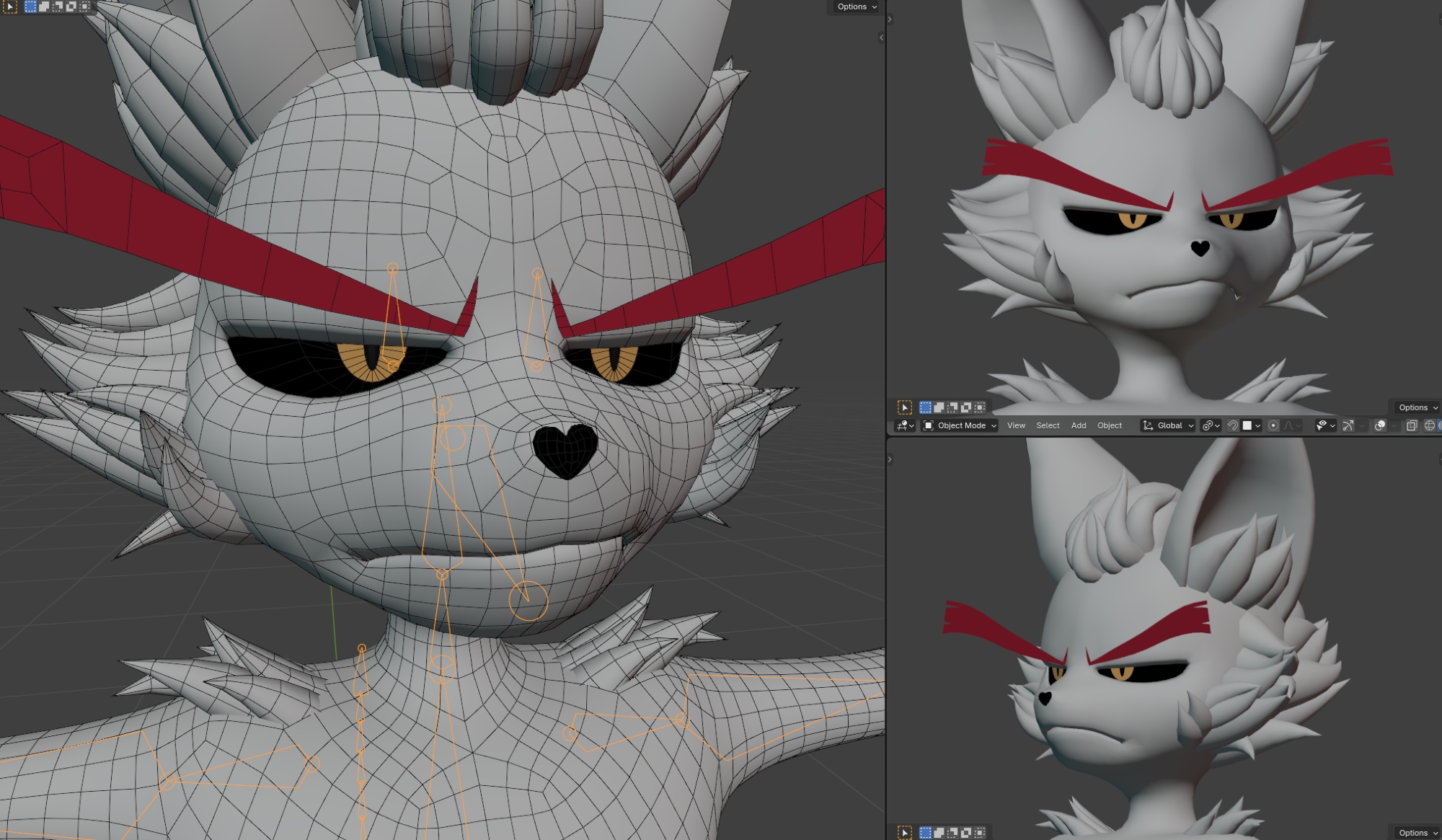Image resolution: width=1442 pixels, height=840 pixels.
Task: Open the Add menu in viewport header
Action: (x=1079, y=425)
